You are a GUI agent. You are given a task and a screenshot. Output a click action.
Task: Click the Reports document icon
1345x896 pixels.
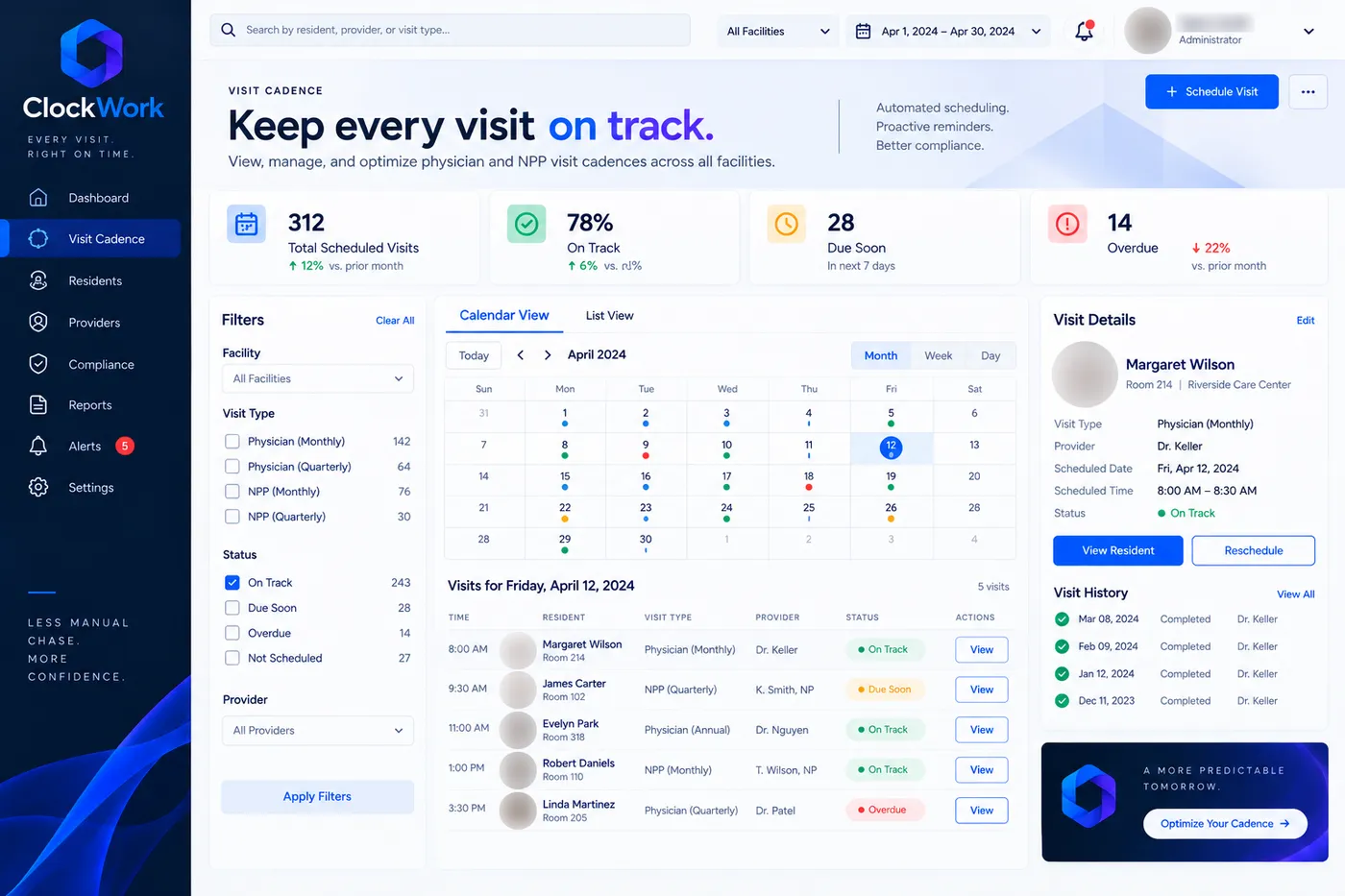pyautogui.click(x=38, y=405)
